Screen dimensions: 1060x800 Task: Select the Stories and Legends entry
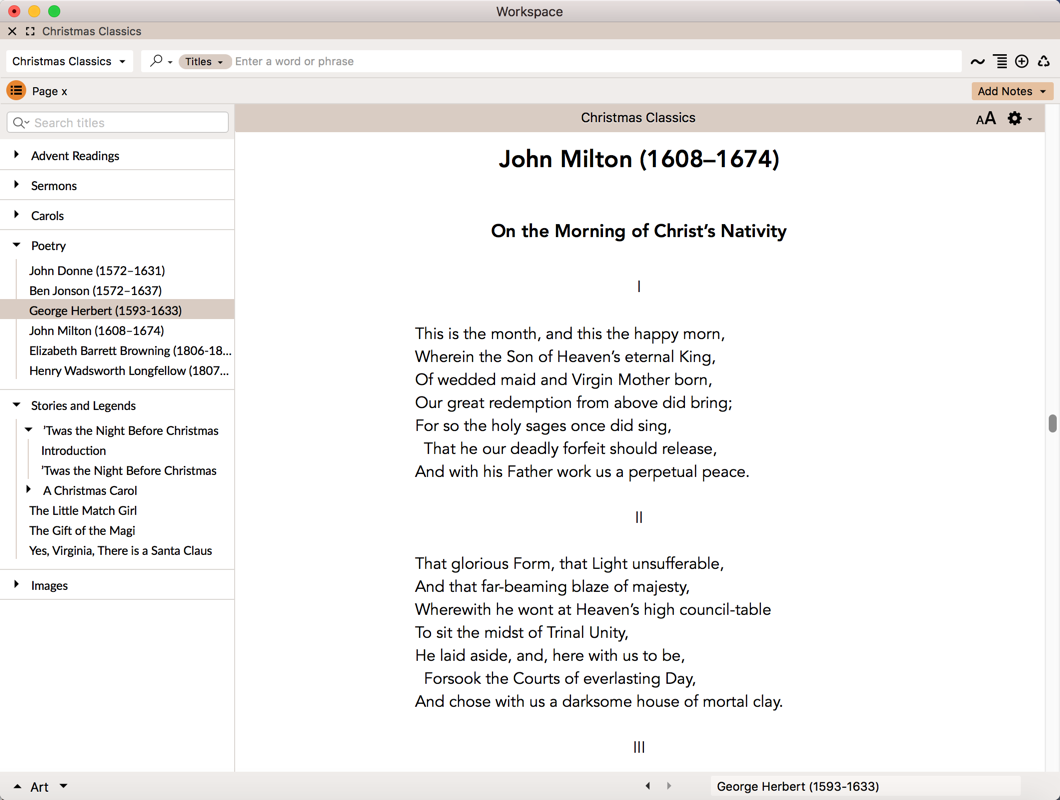coord(83,406)
